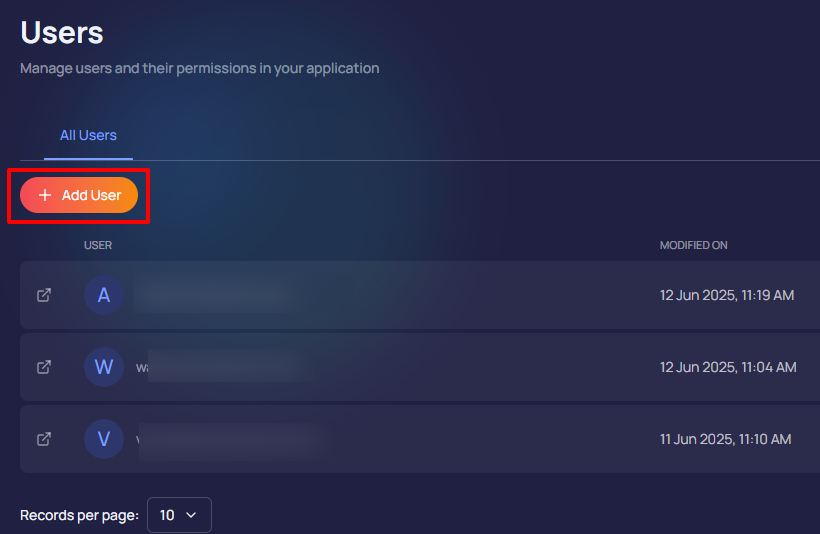Click the circular A avatar

coord(104,295)
